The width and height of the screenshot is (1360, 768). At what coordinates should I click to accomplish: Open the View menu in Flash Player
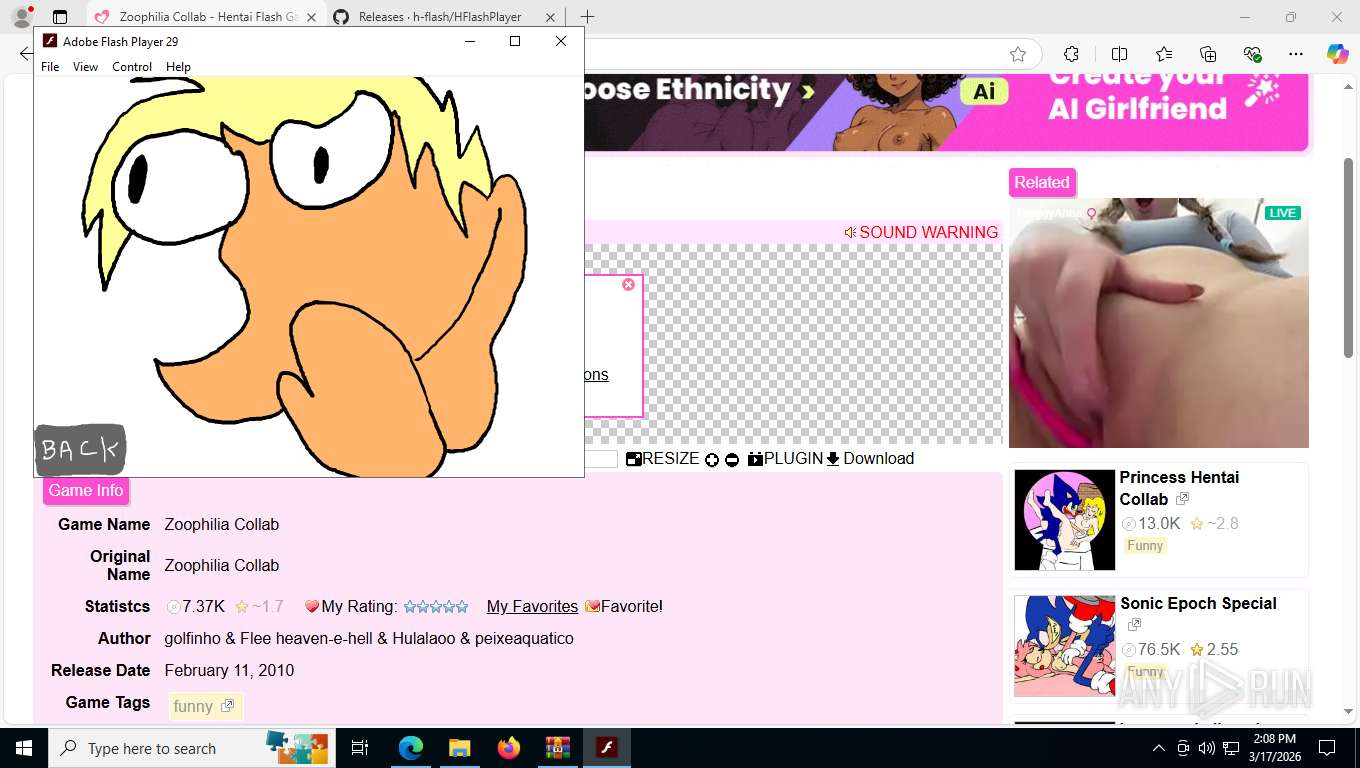click(x=85, y=67)
